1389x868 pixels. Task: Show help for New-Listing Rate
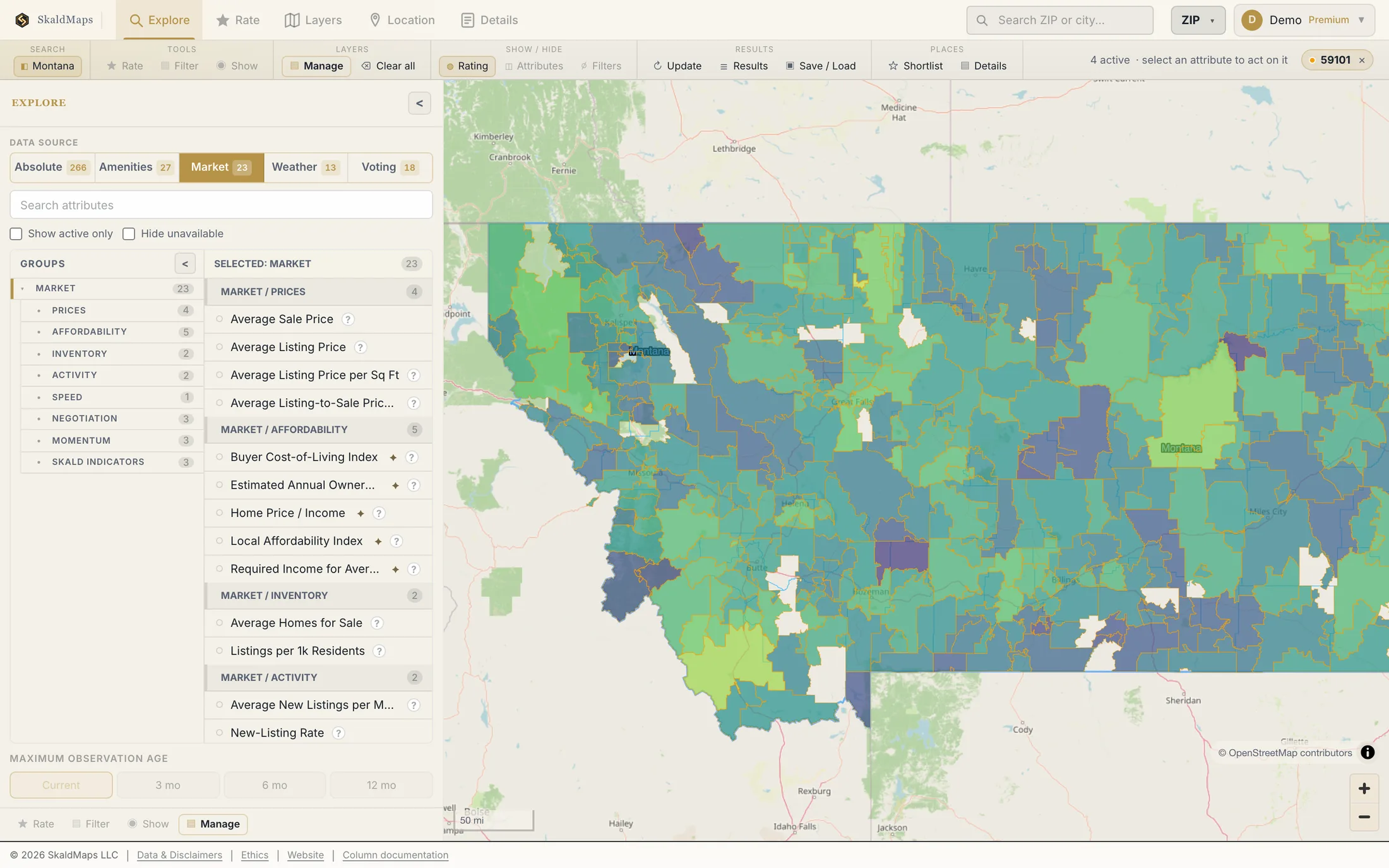click(338, 733)
